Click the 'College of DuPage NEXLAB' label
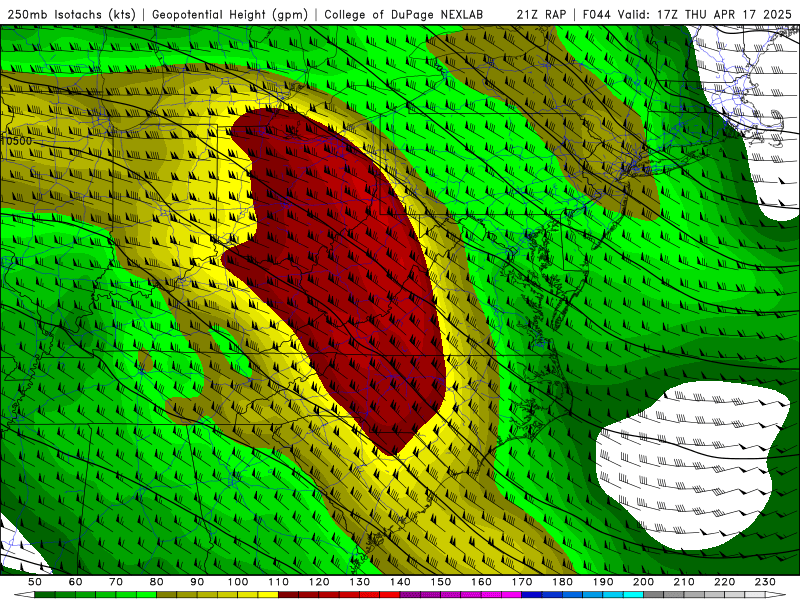This screenshot has width=800, height=600. click(x=404, y=14)
